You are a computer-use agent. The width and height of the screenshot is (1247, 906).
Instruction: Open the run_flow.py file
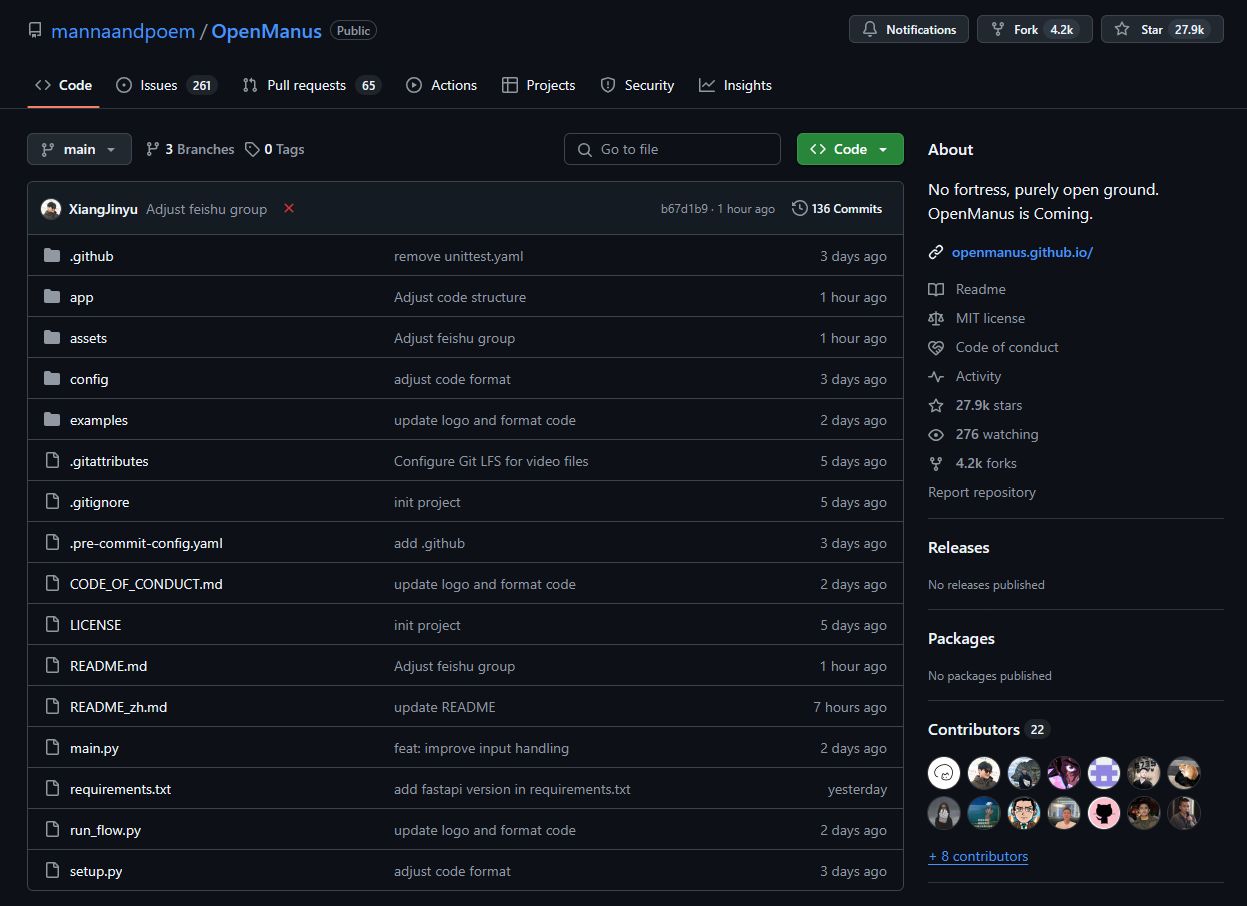pos(105,830)
